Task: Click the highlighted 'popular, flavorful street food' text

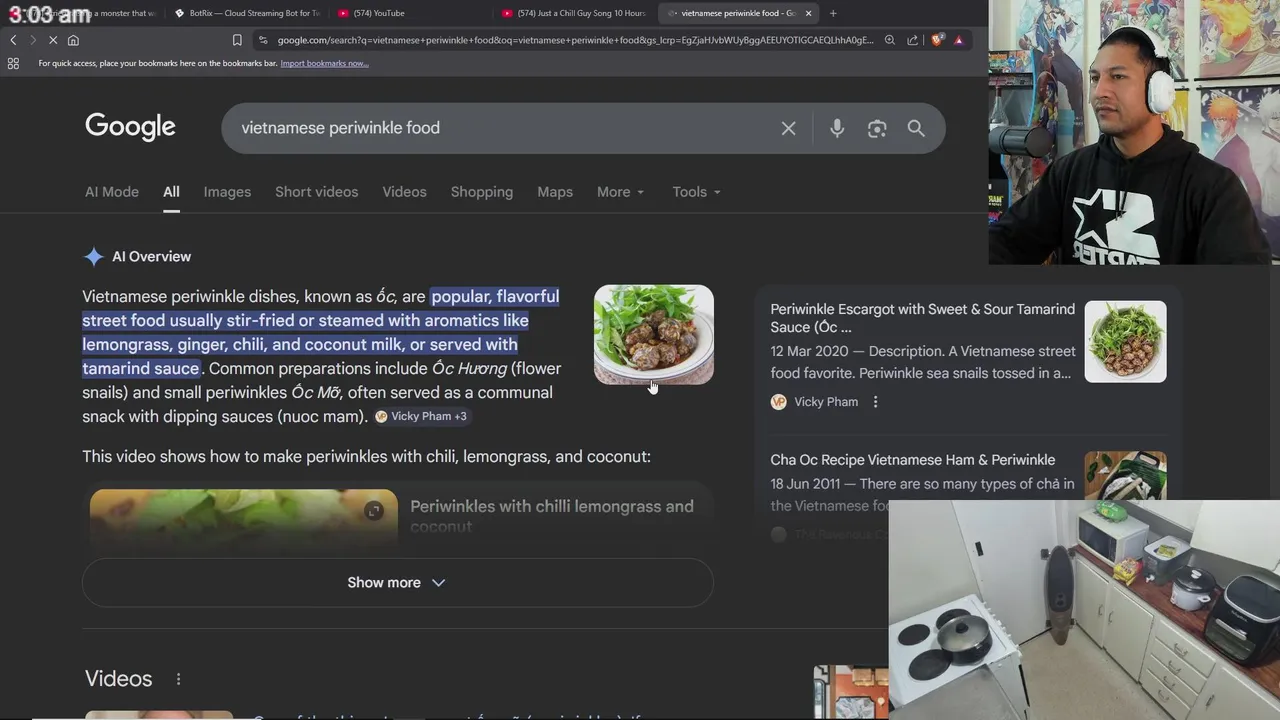Action: pos(320,332)
